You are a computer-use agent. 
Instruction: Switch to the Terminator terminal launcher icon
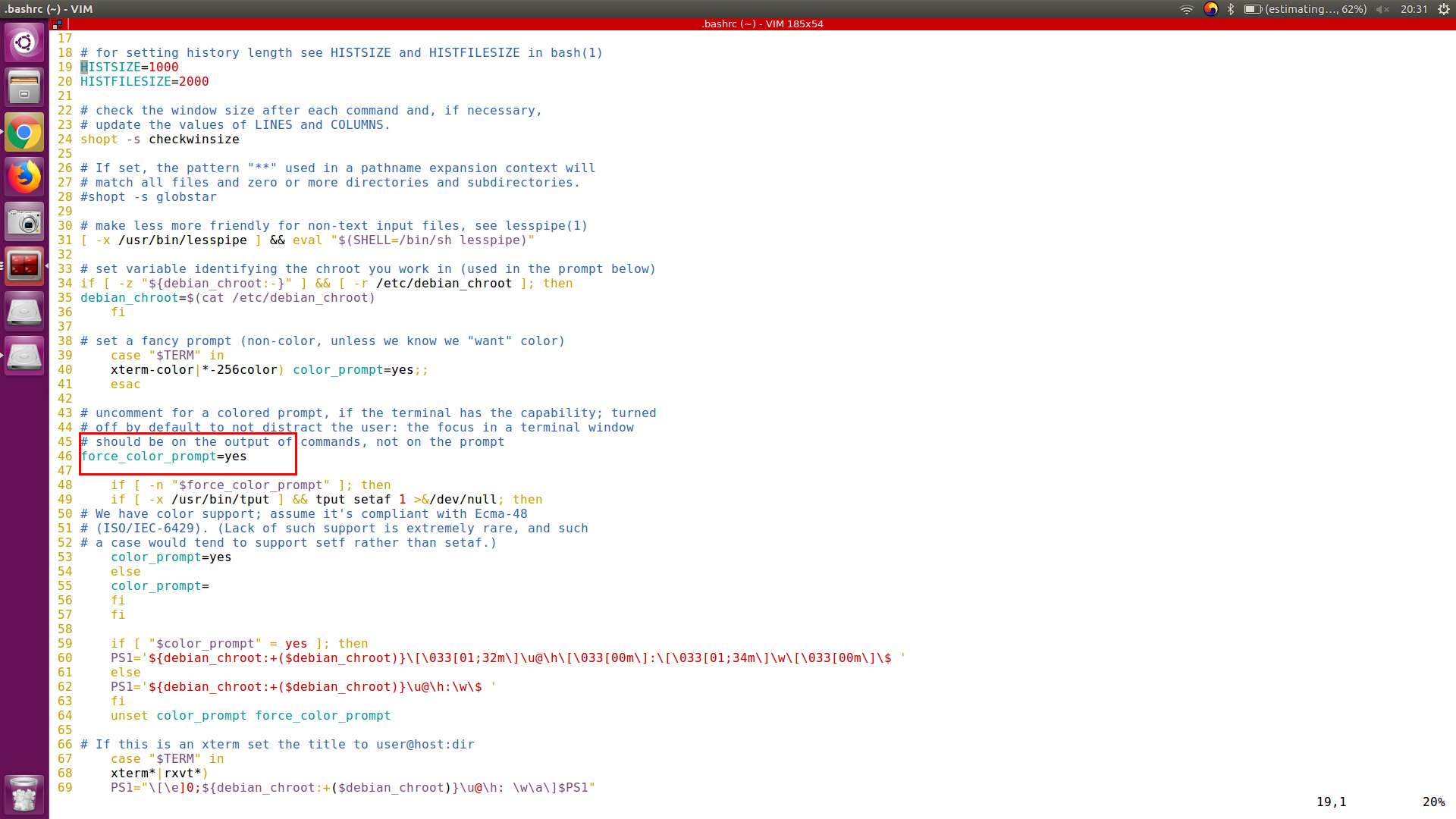[x=24, y=266]
